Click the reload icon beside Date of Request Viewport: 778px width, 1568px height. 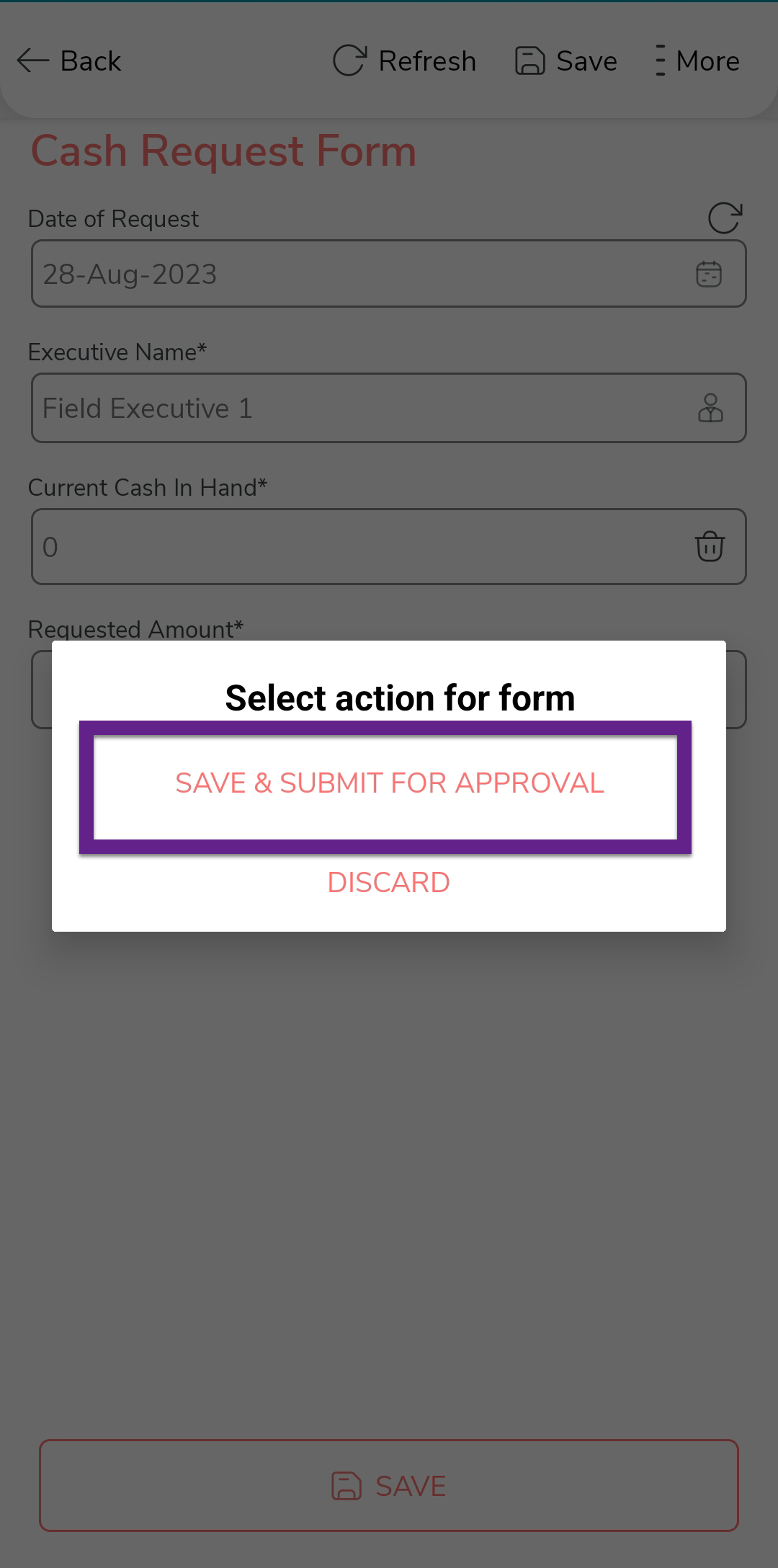click(x=724, y=218)
